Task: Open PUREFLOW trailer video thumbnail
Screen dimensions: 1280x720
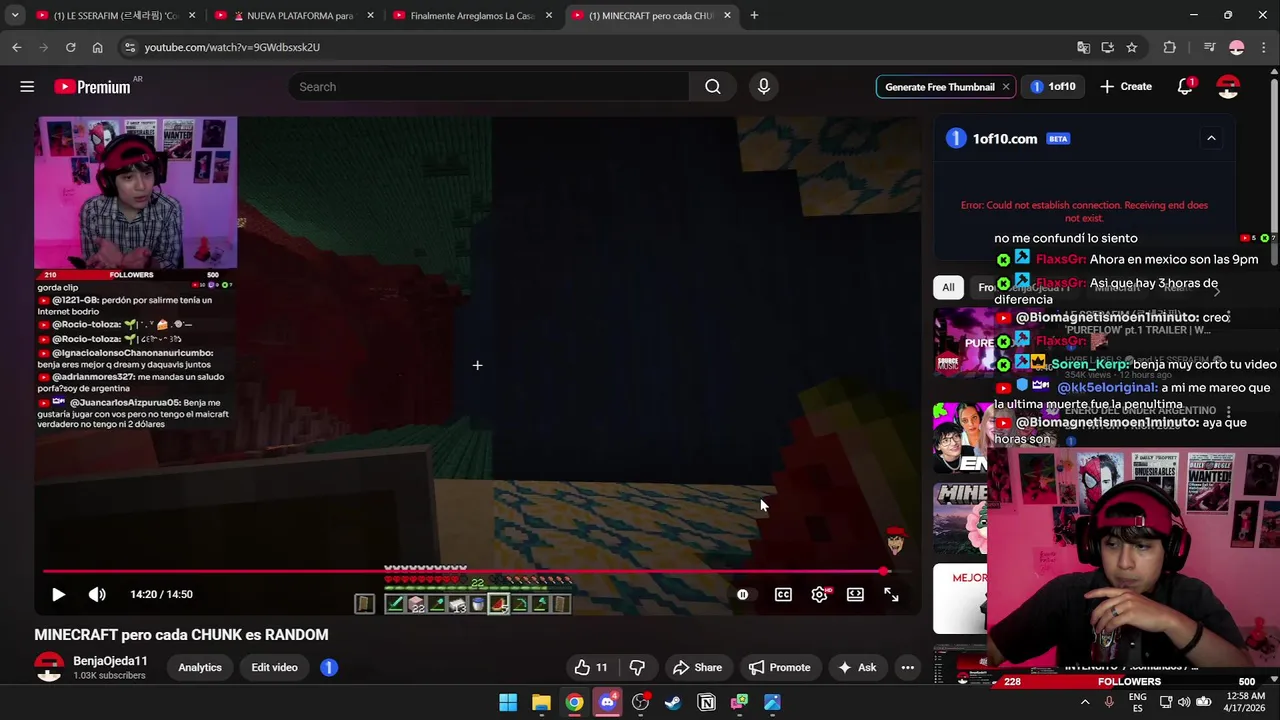Action: pyautogui.click(x=960, y=342)
